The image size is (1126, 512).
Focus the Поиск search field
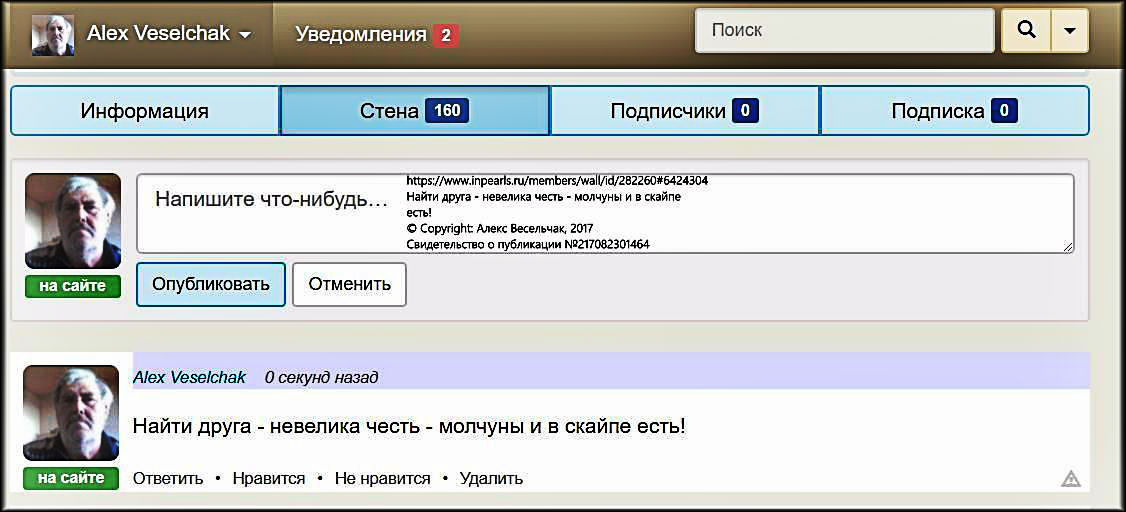[844, 31]
